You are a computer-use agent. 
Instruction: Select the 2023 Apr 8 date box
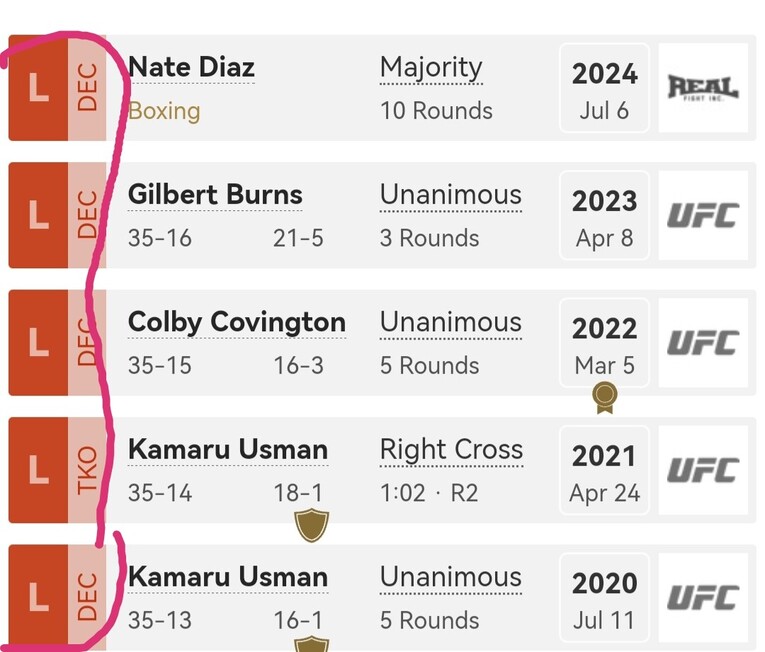pos(604,215)
